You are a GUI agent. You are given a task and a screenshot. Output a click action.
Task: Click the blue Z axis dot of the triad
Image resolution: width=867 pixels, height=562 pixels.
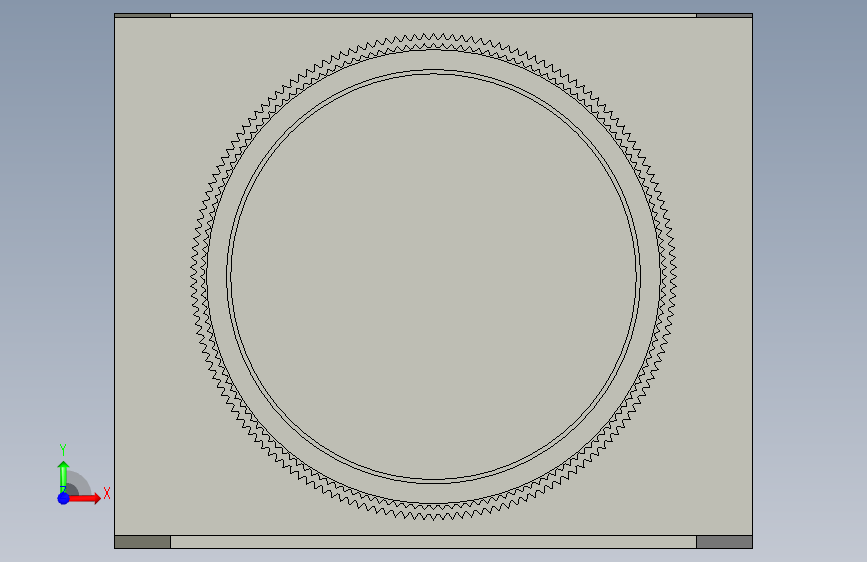pos(63,498)
